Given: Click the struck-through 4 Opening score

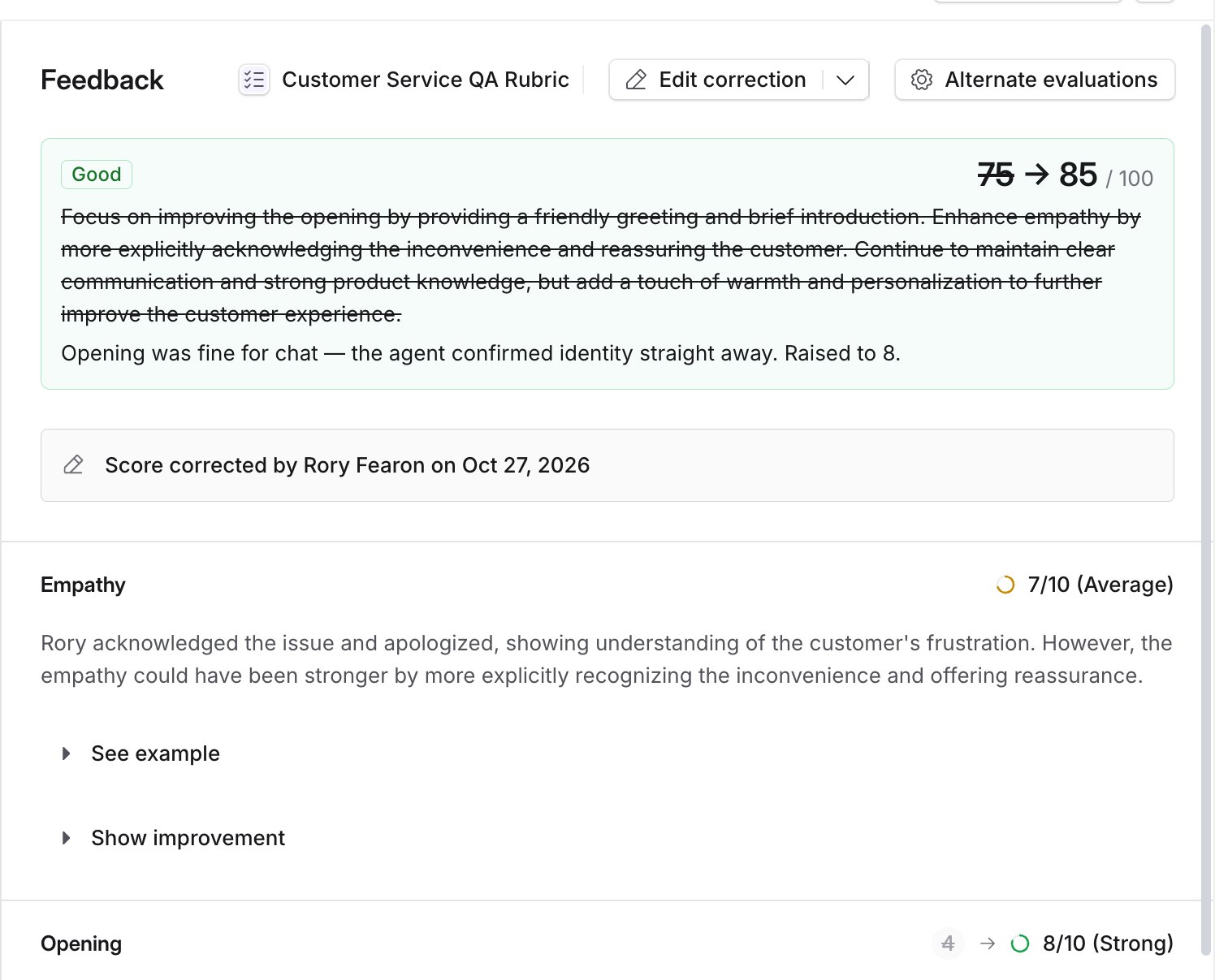Looking at the screenshot, I should pyautogui.click(x=948, y=943).
